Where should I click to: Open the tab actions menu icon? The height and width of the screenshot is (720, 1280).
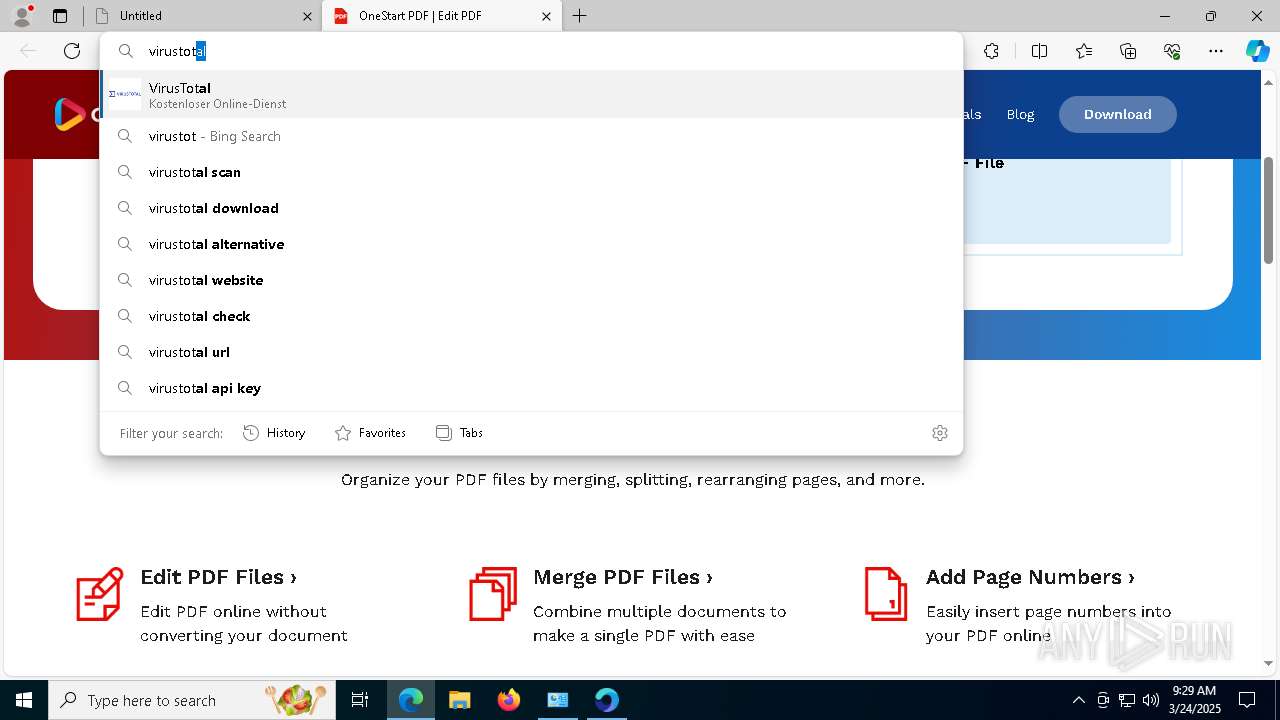pyautogui.click(x=60, y=16)
